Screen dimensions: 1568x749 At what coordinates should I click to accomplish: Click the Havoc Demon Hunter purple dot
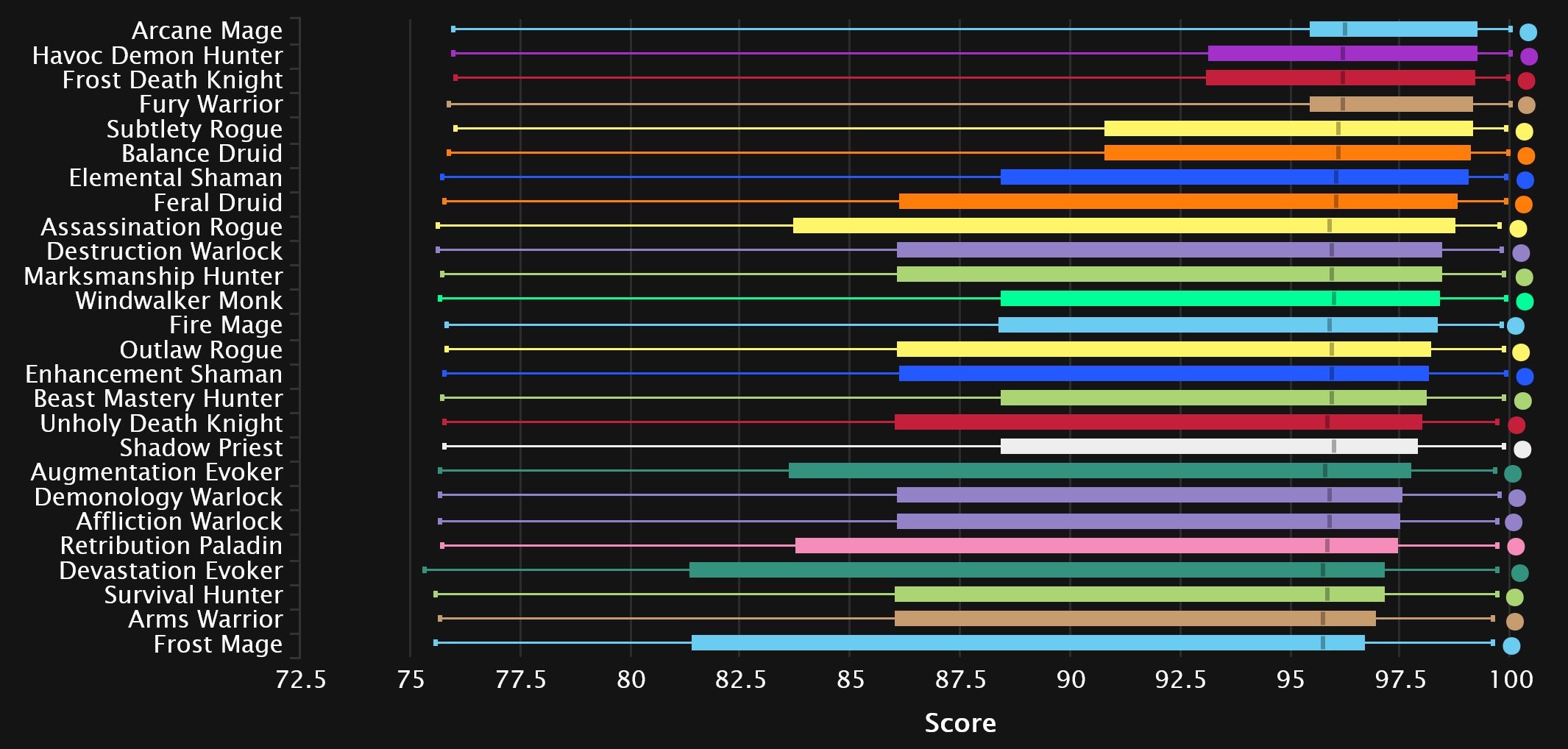click(x=1528, y=57)
